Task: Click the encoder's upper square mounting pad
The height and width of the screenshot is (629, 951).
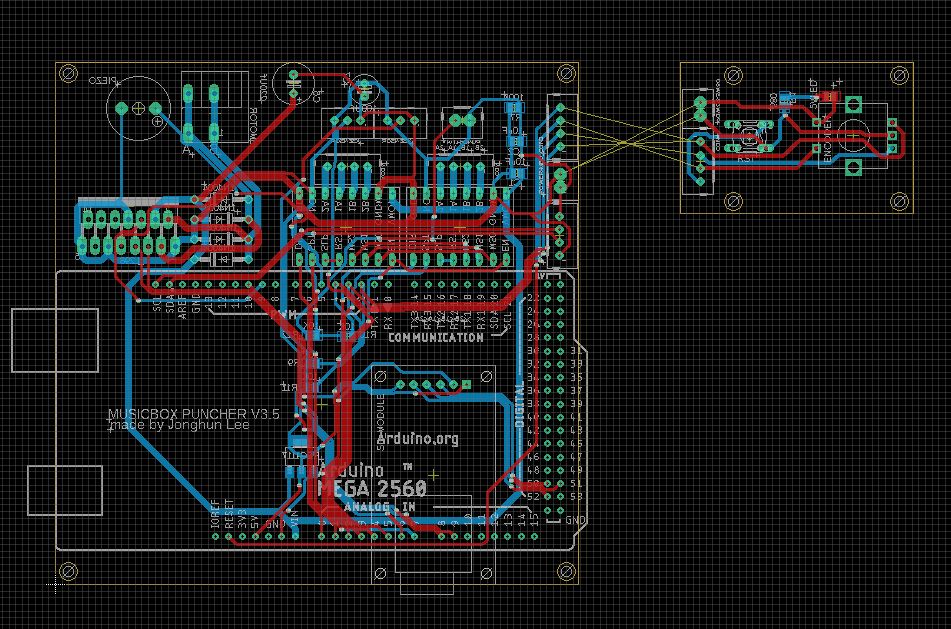Action: pyautogui.click(x=853, y=104)
